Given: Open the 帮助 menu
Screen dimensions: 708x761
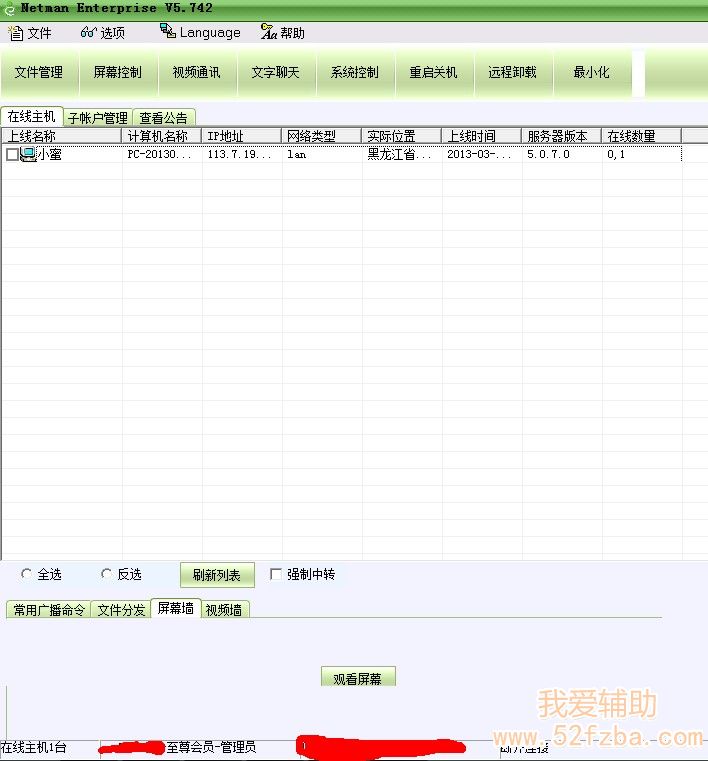Looking at the screenshot, I should click(x=283, y=33).
